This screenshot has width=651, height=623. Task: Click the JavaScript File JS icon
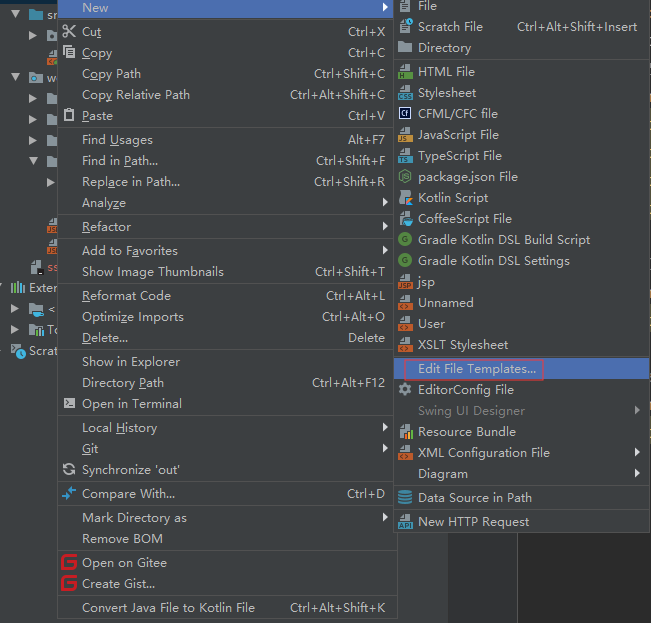click(405, 134)
